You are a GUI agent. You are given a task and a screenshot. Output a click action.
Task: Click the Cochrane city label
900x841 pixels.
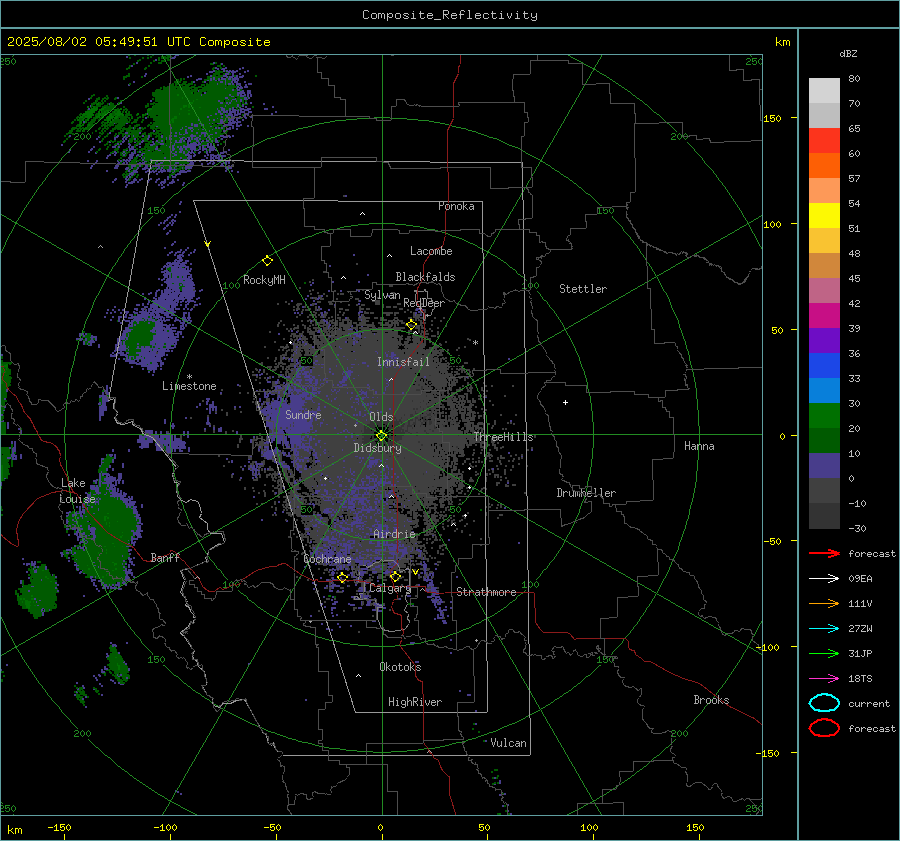click(x=327, y=559)
